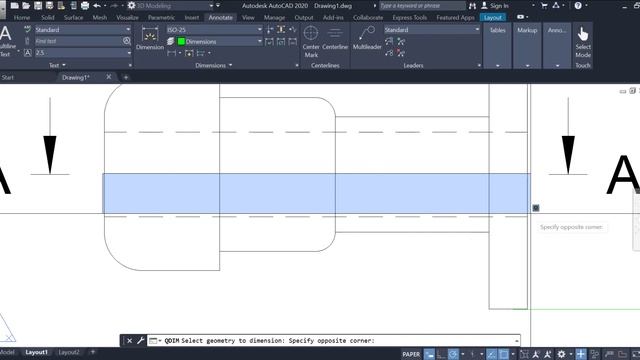The image size is (640, 360).
Task: Click the Find text input field
Action: 78,41
